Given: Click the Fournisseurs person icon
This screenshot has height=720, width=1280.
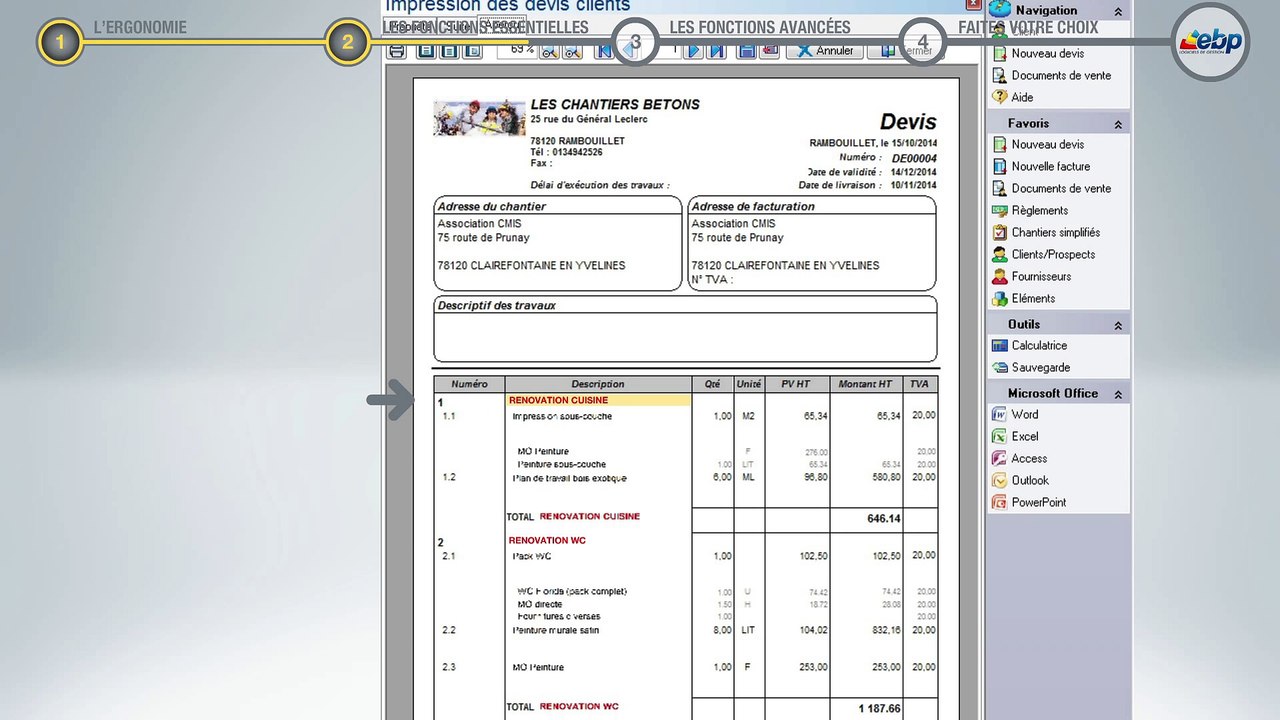Looking at the screenshot, I should pyautogui.click(x=999, y=276).
